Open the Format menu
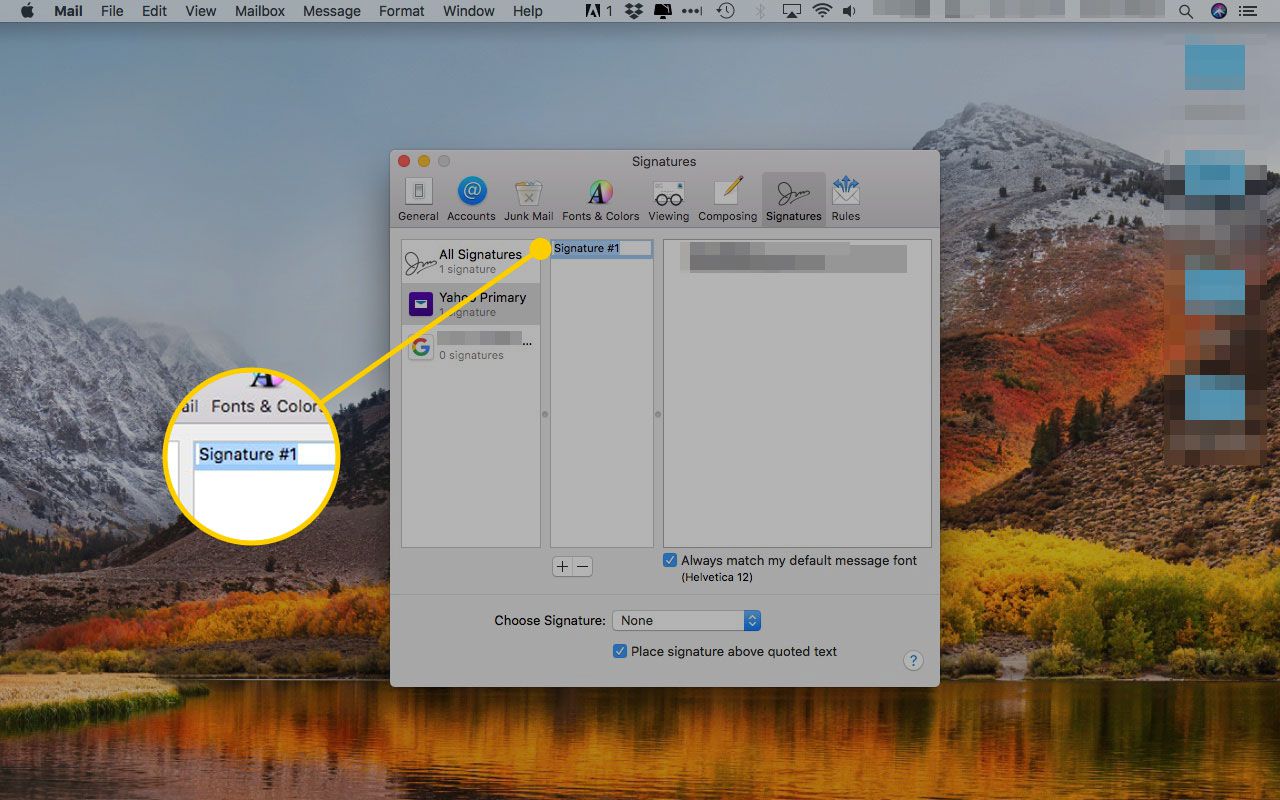 coord(401,11)
